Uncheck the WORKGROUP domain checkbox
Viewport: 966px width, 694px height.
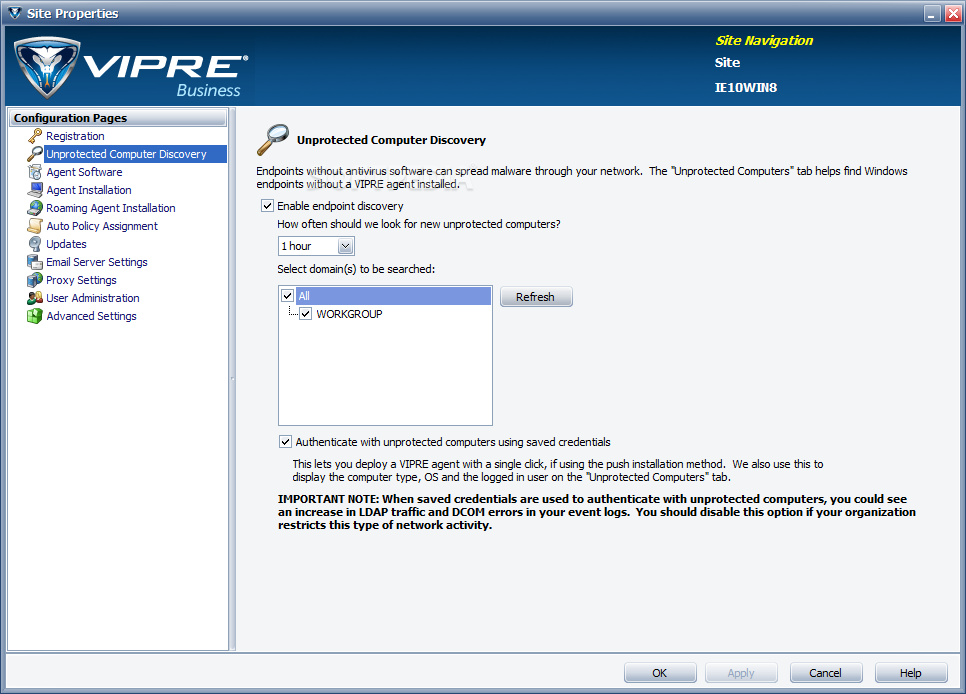click(306, 314)
